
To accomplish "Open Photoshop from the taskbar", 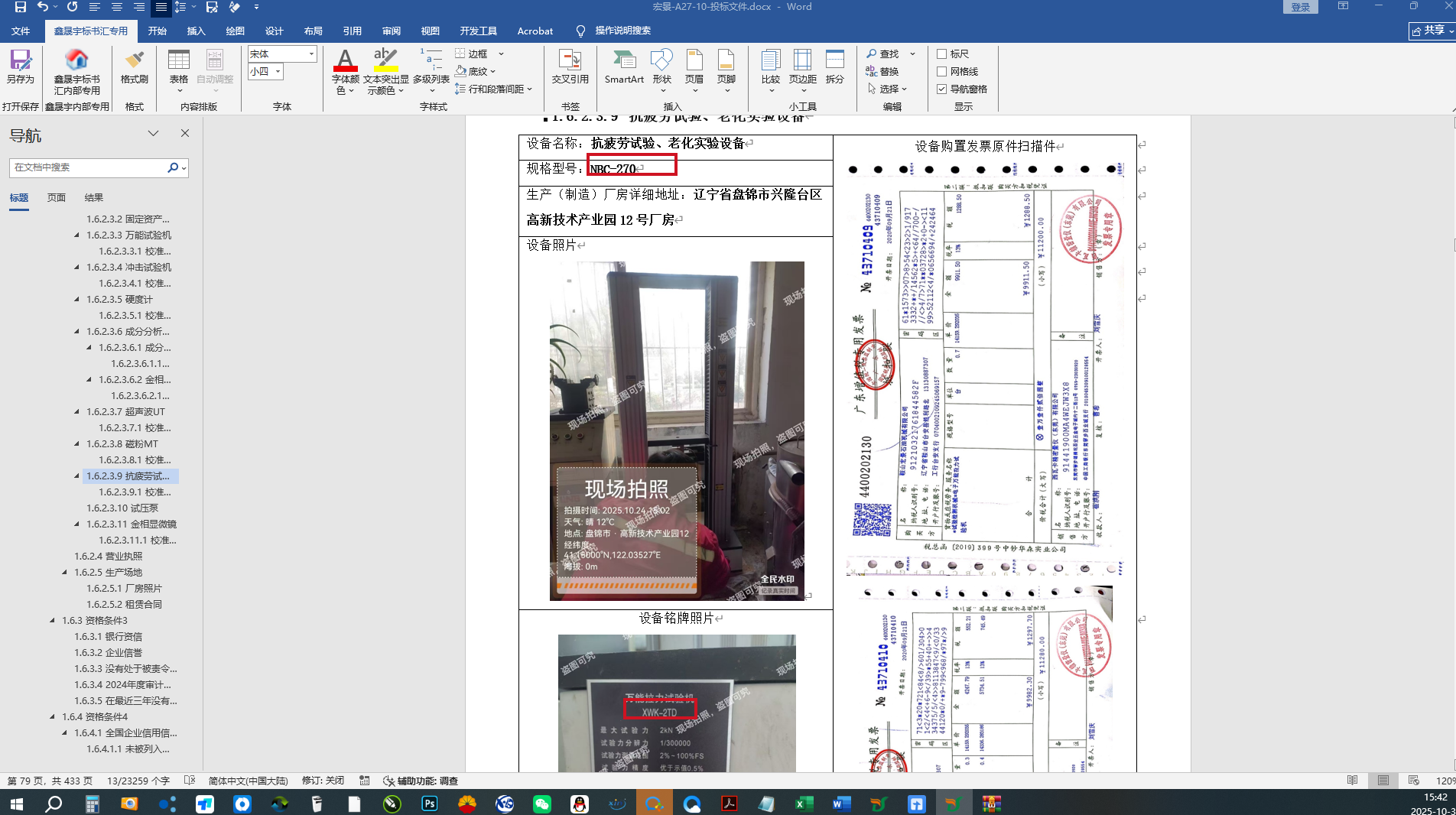I will click(x=430, y=804).
